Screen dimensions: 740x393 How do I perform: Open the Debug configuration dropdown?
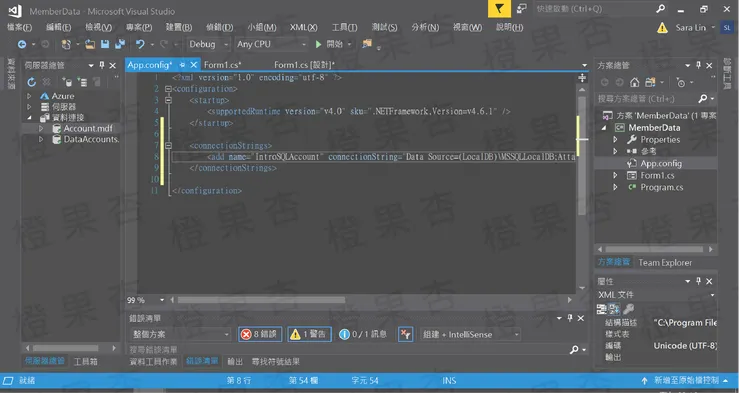point(209,44)
